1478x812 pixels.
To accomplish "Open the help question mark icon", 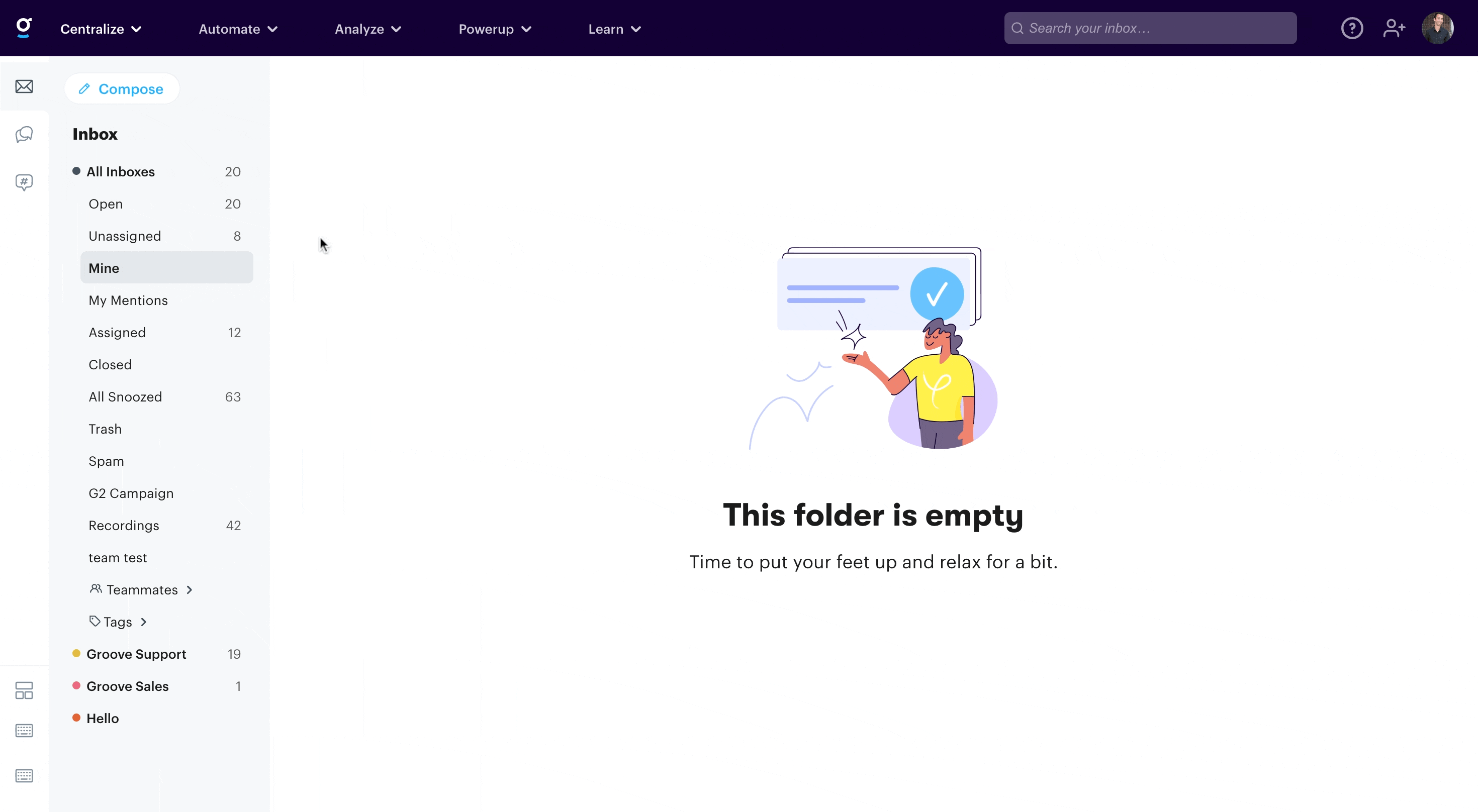I will pyautogui.click(x=1352, y=28).
